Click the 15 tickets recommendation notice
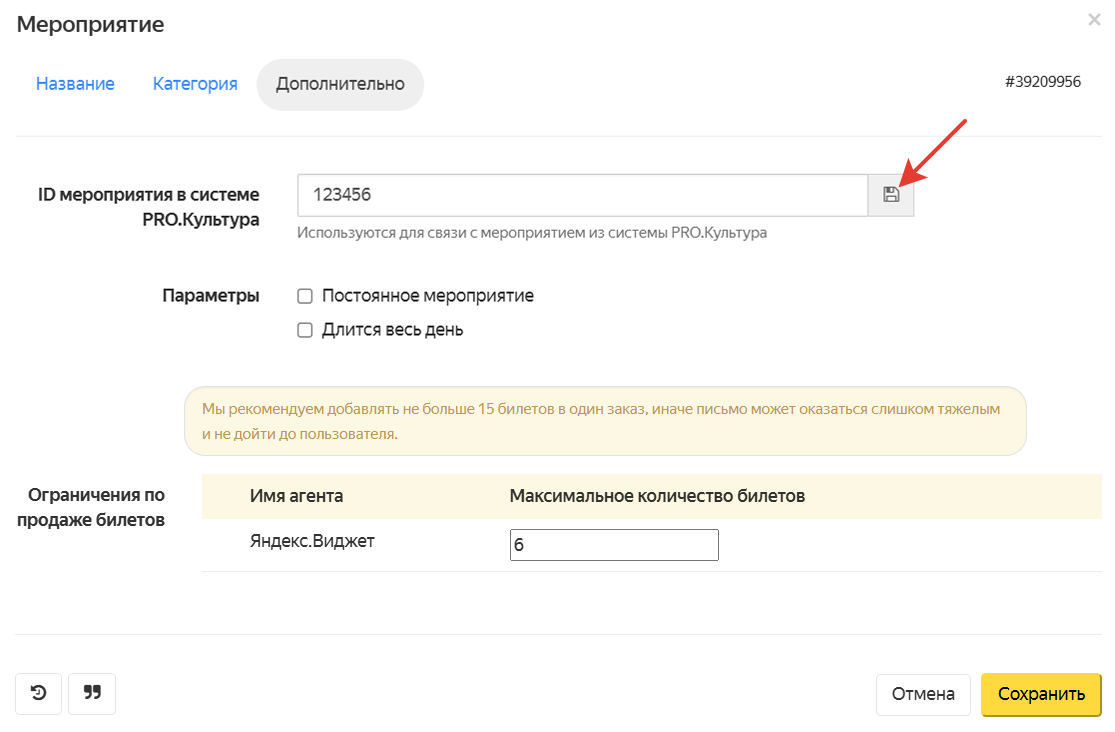 pyautogui.click(x=605, y=421)
